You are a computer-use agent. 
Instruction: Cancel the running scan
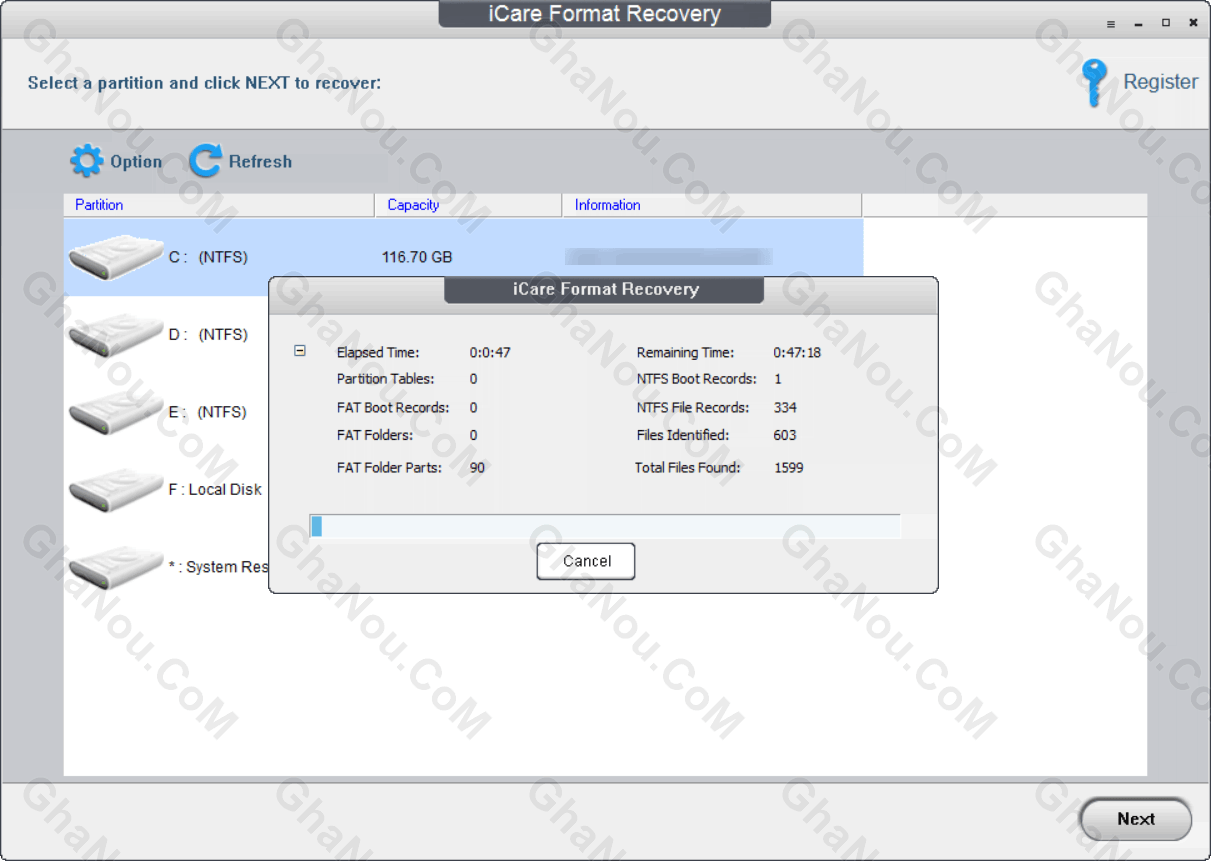click(x=586, y=561)
